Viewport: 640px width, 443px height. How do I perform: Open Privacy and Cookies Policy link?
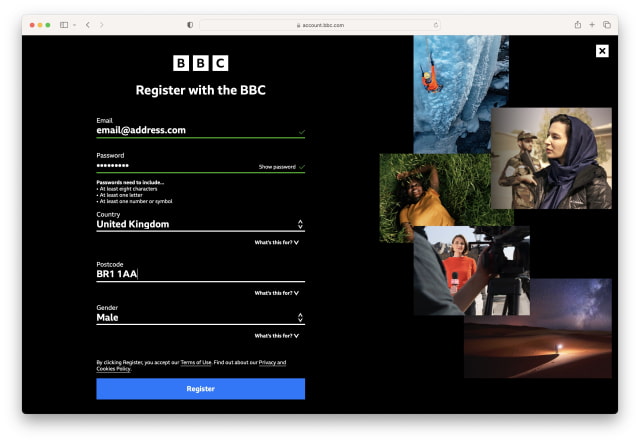pos(270,362)
